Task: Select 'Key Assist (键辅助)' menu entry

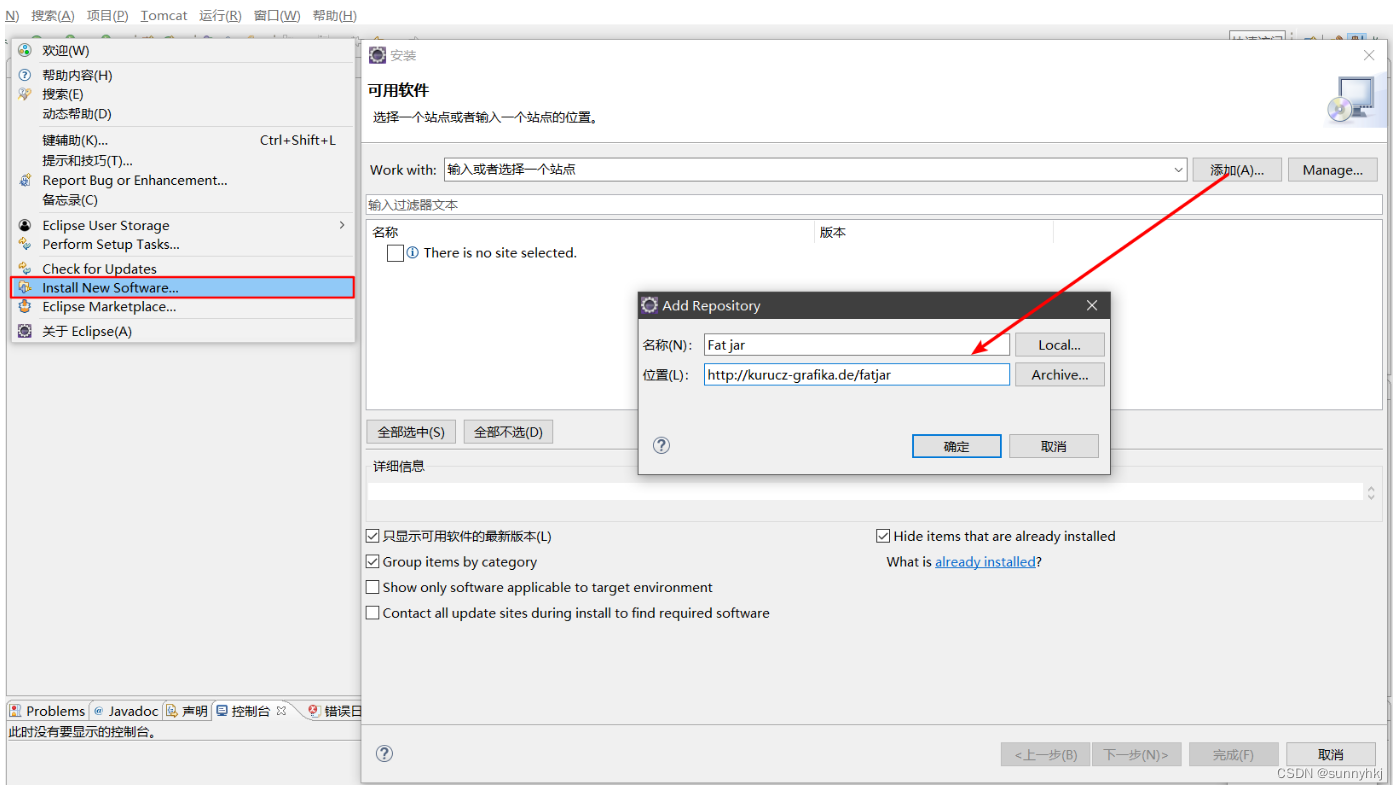Action: 183,140
